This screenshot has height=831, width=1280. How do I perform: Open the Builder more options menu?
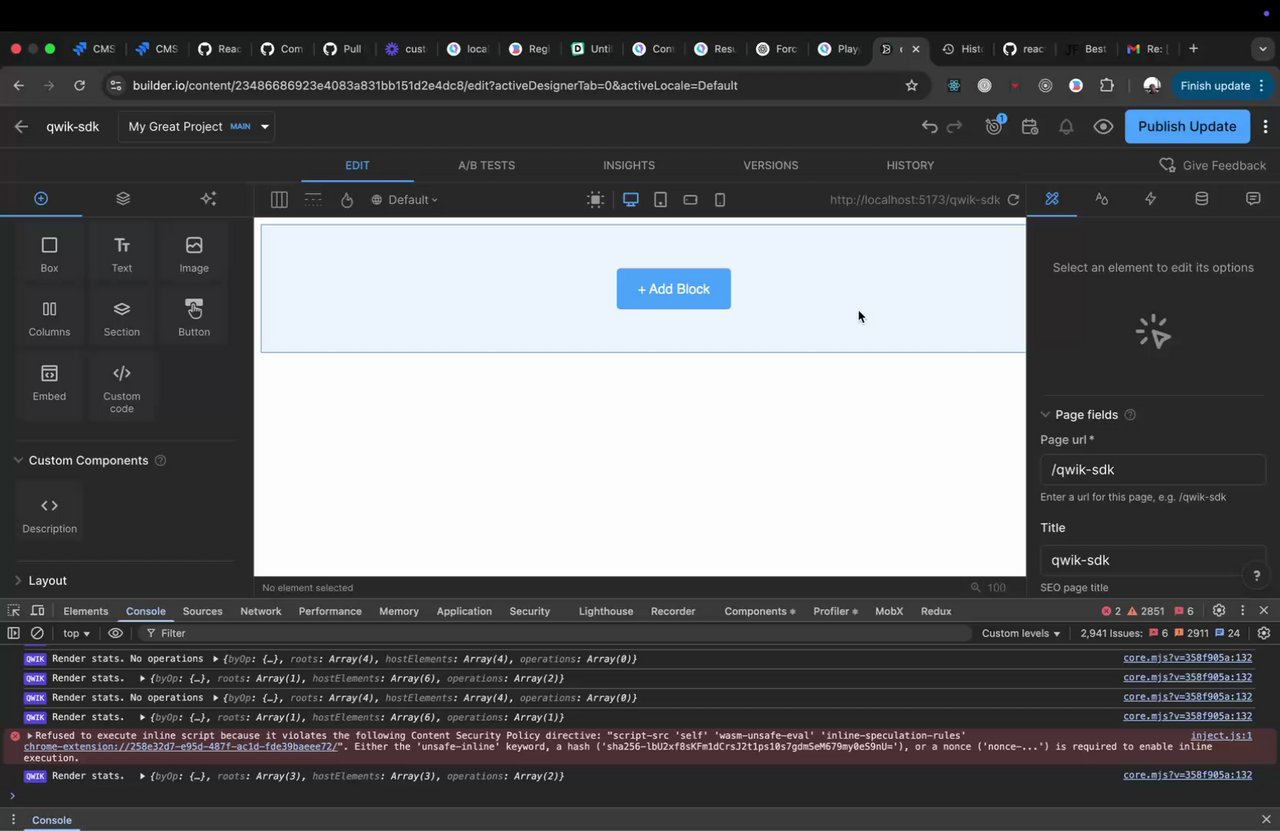1266,127
